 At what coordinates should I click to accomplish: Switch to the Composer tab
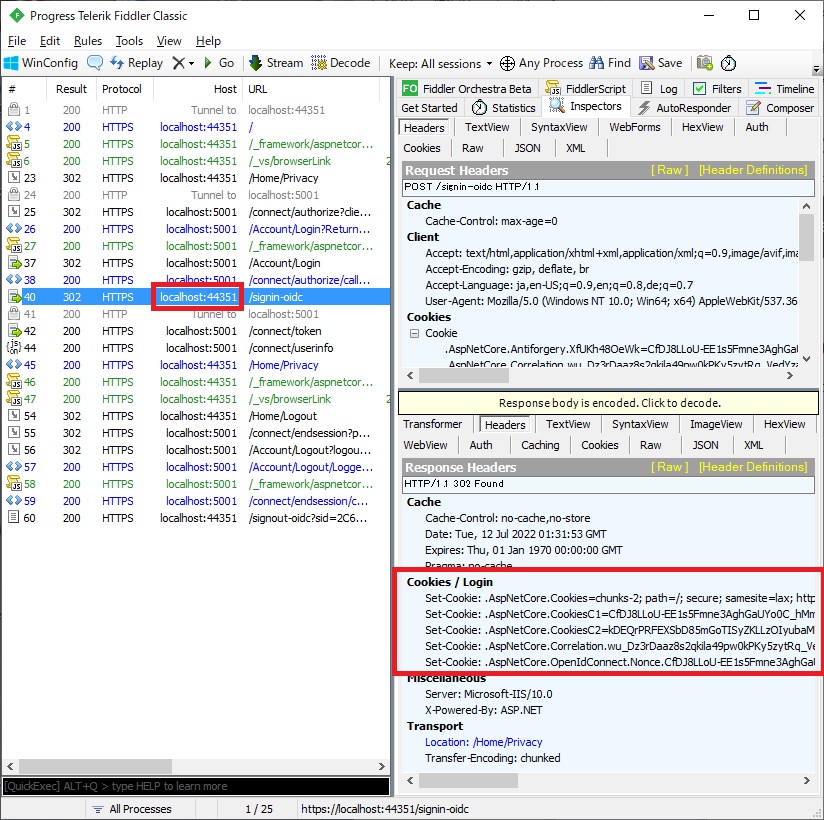point(780,108)
